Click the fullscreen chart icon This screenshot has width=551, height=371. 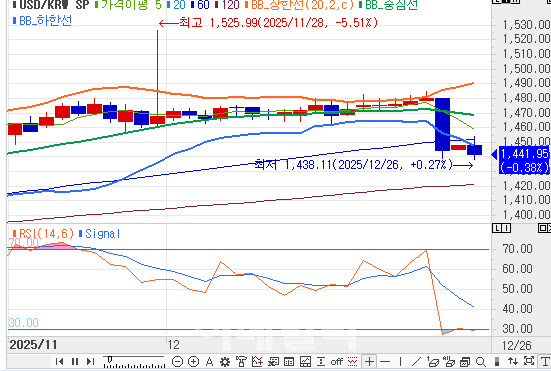tap(529, 361)
